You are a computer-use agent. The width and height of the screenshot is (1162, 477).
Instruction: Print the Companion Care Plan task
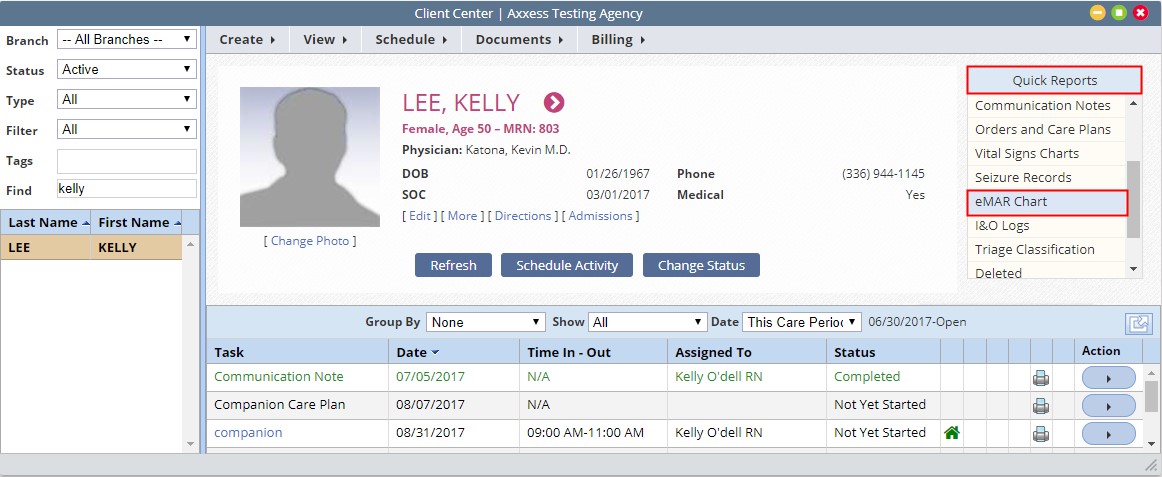[x=1040, y=406]
